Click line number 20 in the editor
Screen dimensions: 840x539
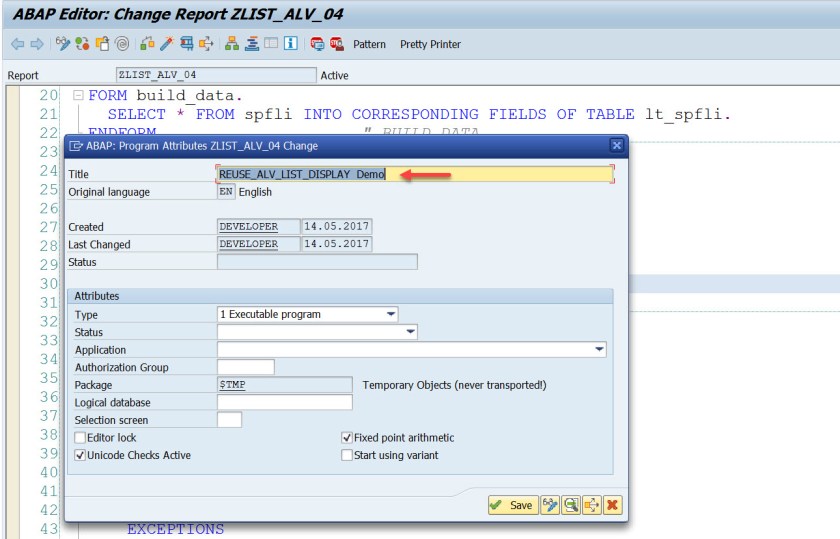(48, 95)
